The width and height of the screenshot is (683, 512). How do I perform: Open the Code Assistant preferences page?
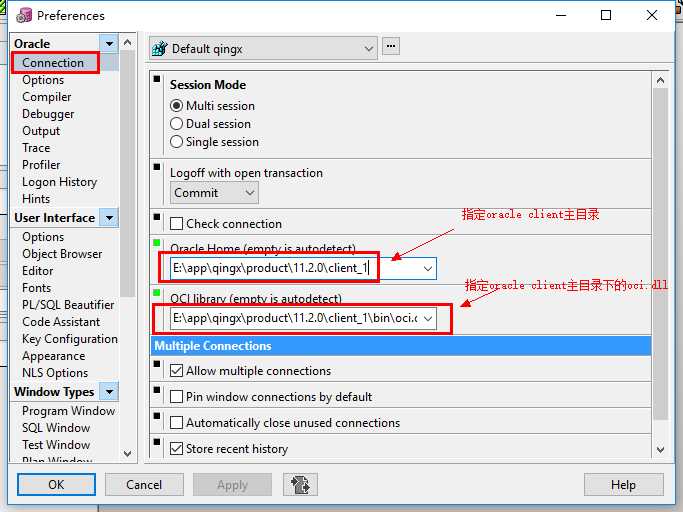[61, 322]
